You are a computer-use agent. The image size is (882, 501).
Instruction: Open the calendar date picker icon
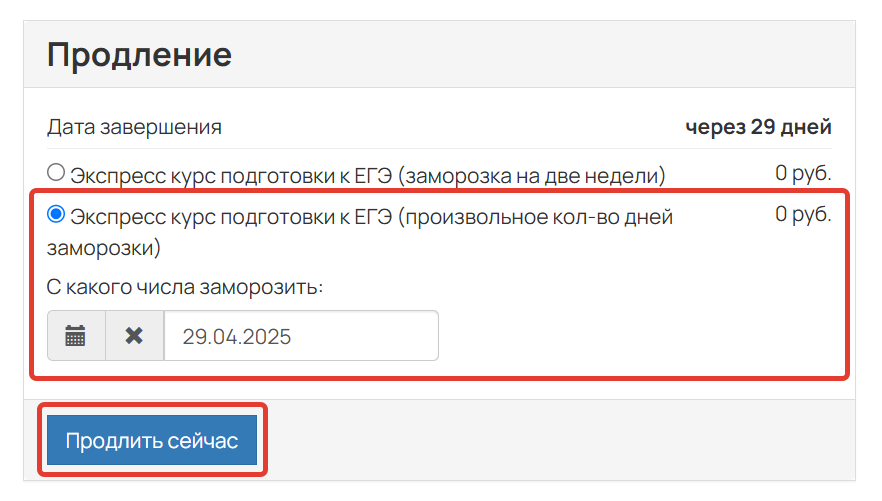pyautogui.click(x=76, y=336)
